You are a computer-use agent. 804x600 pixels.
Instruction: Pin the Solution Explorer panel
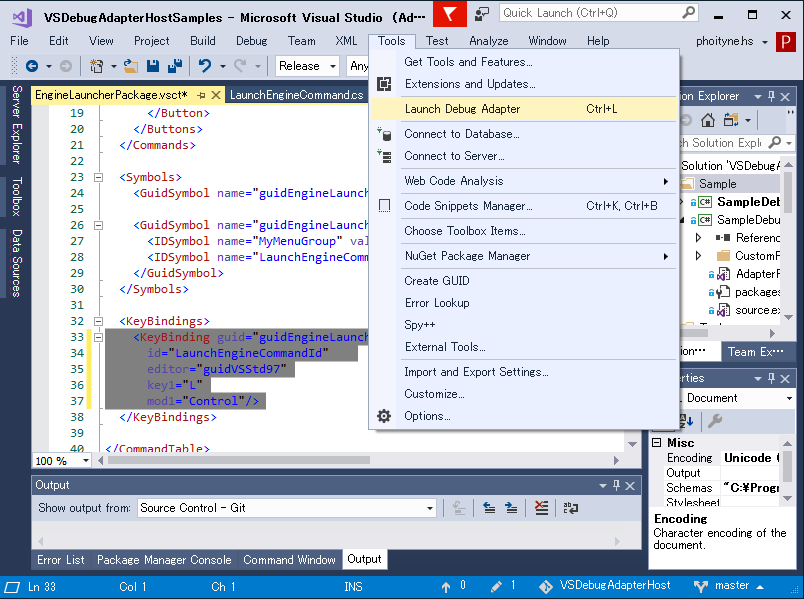pos(771,96)
